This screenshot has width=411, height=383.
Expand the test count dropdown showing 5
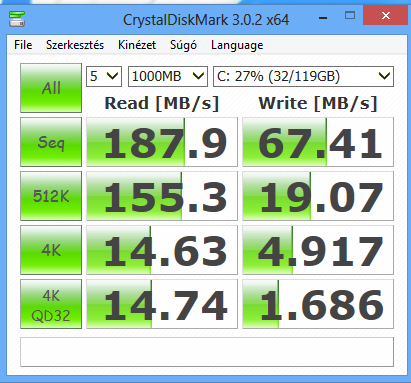(x=104, y=77)
